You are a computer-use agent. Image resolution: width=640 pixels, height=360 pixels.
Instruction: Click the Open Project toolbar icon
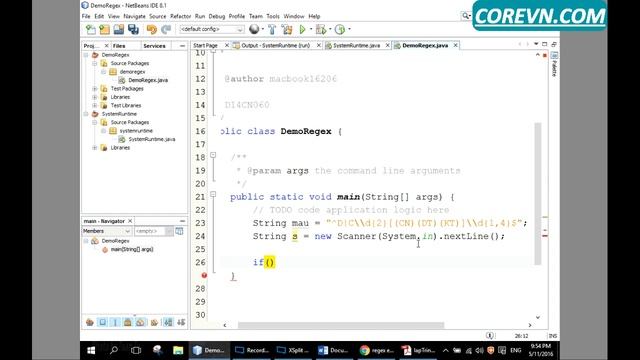pos(119,29)
